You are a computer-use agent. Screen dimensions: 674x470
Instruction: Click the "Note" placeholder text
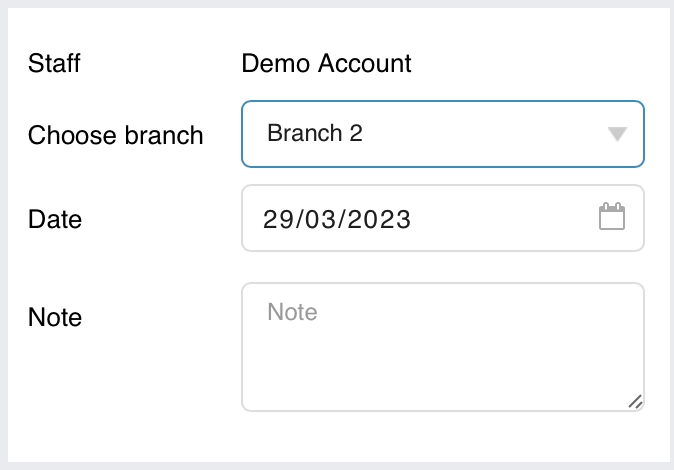tap(292, 312)
